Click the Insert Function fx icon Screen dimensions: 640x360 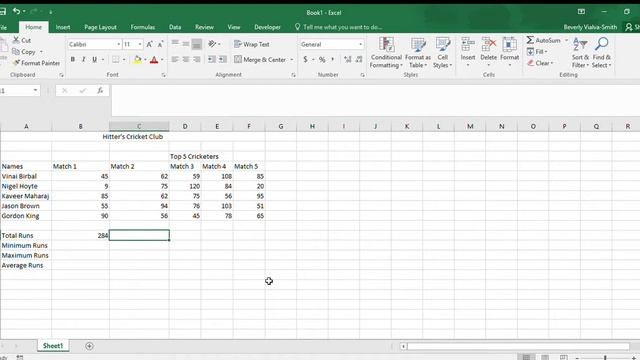tap(100, 90)
